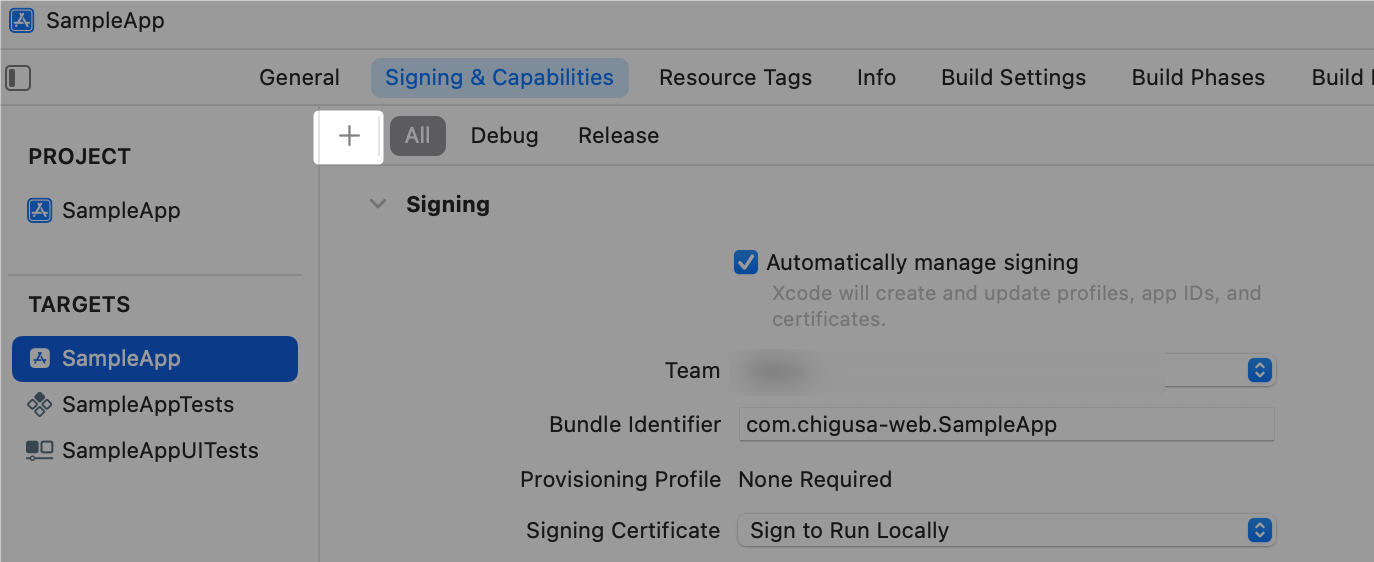Click the PROJECT section header

click(79, 157)
